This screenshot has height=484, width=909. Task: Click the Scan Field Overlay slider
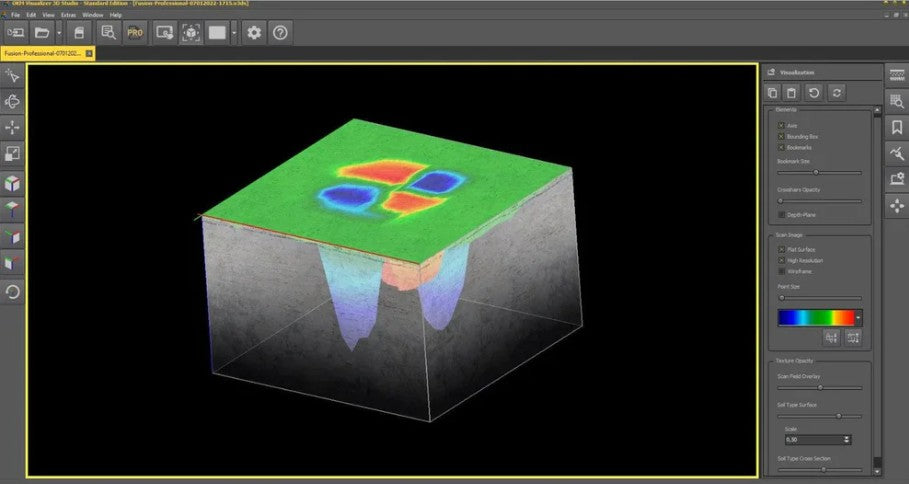coord(819,387)
